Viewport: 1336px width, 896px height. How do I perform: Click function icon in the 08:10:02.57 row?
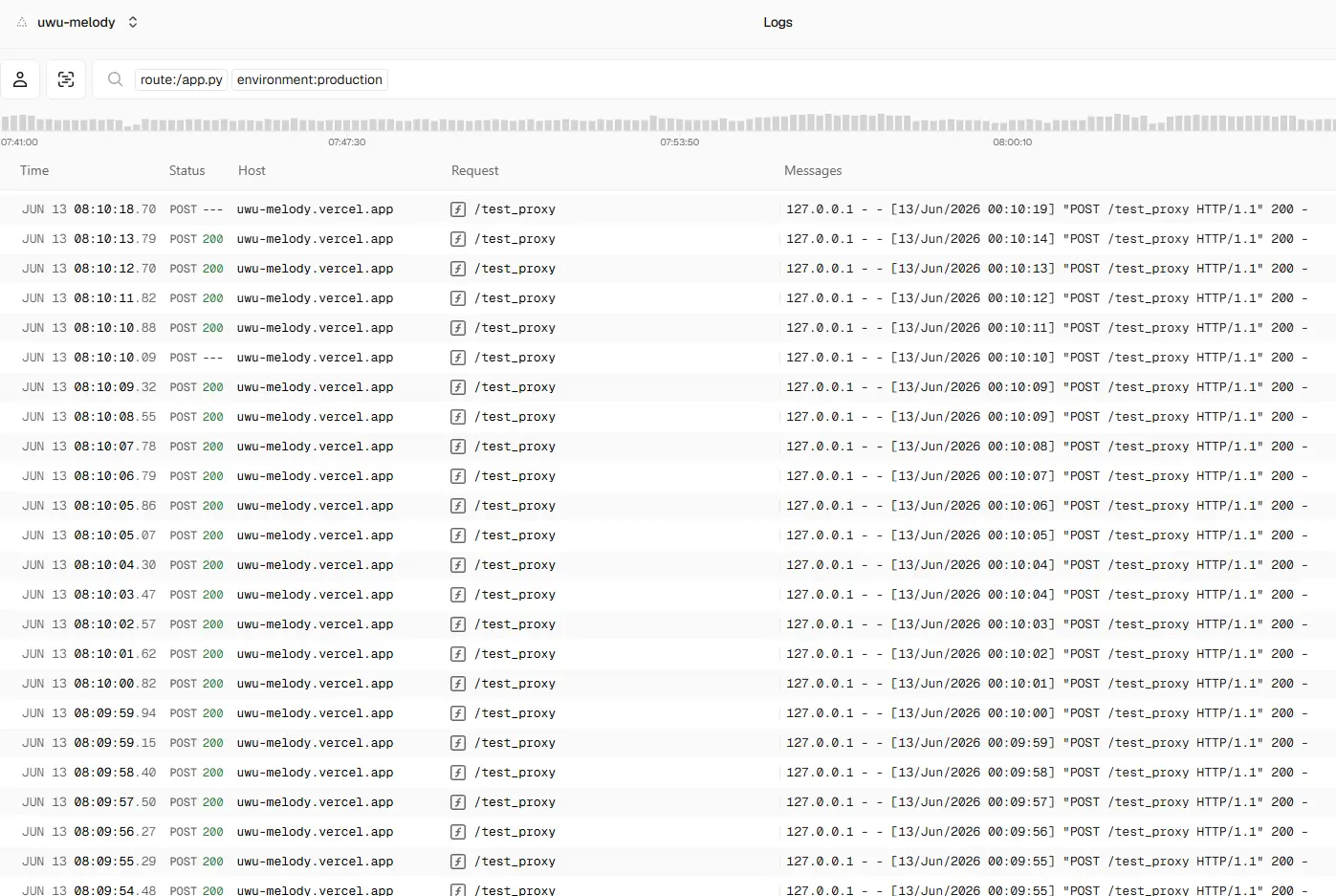coord(458,624)
